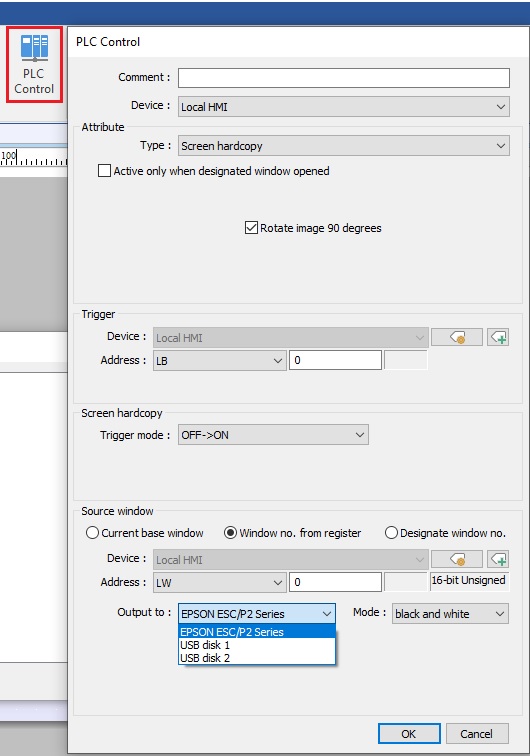Select Designate window no. radio option
The width and height of the screenshot is (530, 756).
pos(391,533)
